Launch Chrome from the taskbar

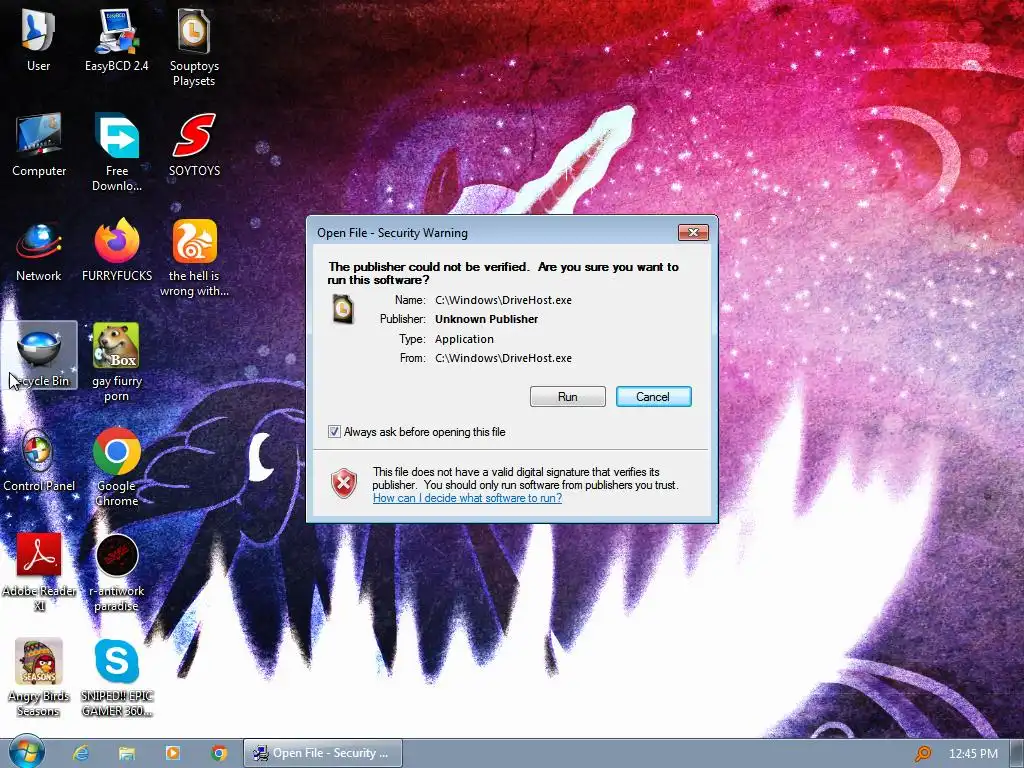tap(219, 753)
